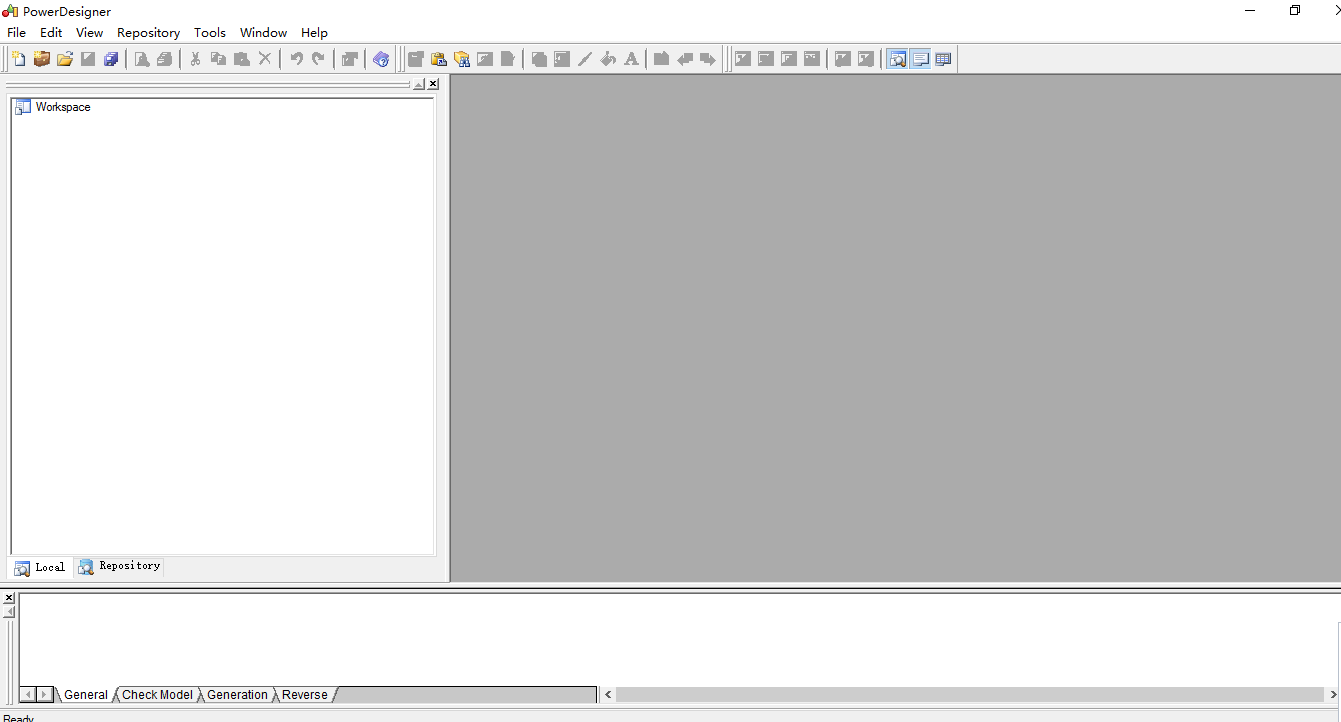The height and width of the screenshot is (722, 1341).
Task: Select the General output tab
Action: [86, 695]
